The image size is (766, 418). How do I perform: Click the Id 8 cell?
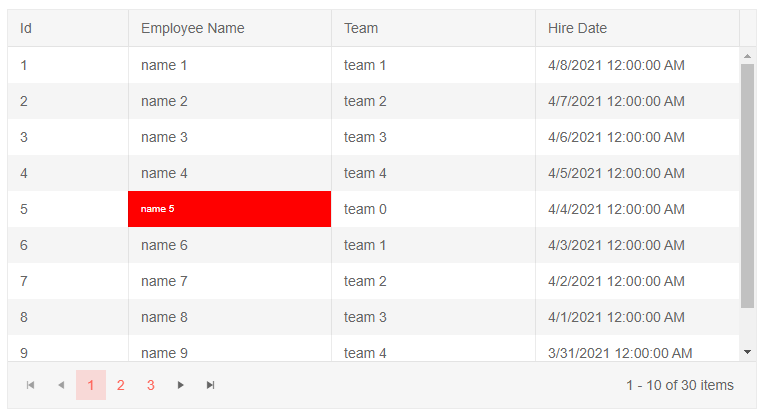pos(24,317)
